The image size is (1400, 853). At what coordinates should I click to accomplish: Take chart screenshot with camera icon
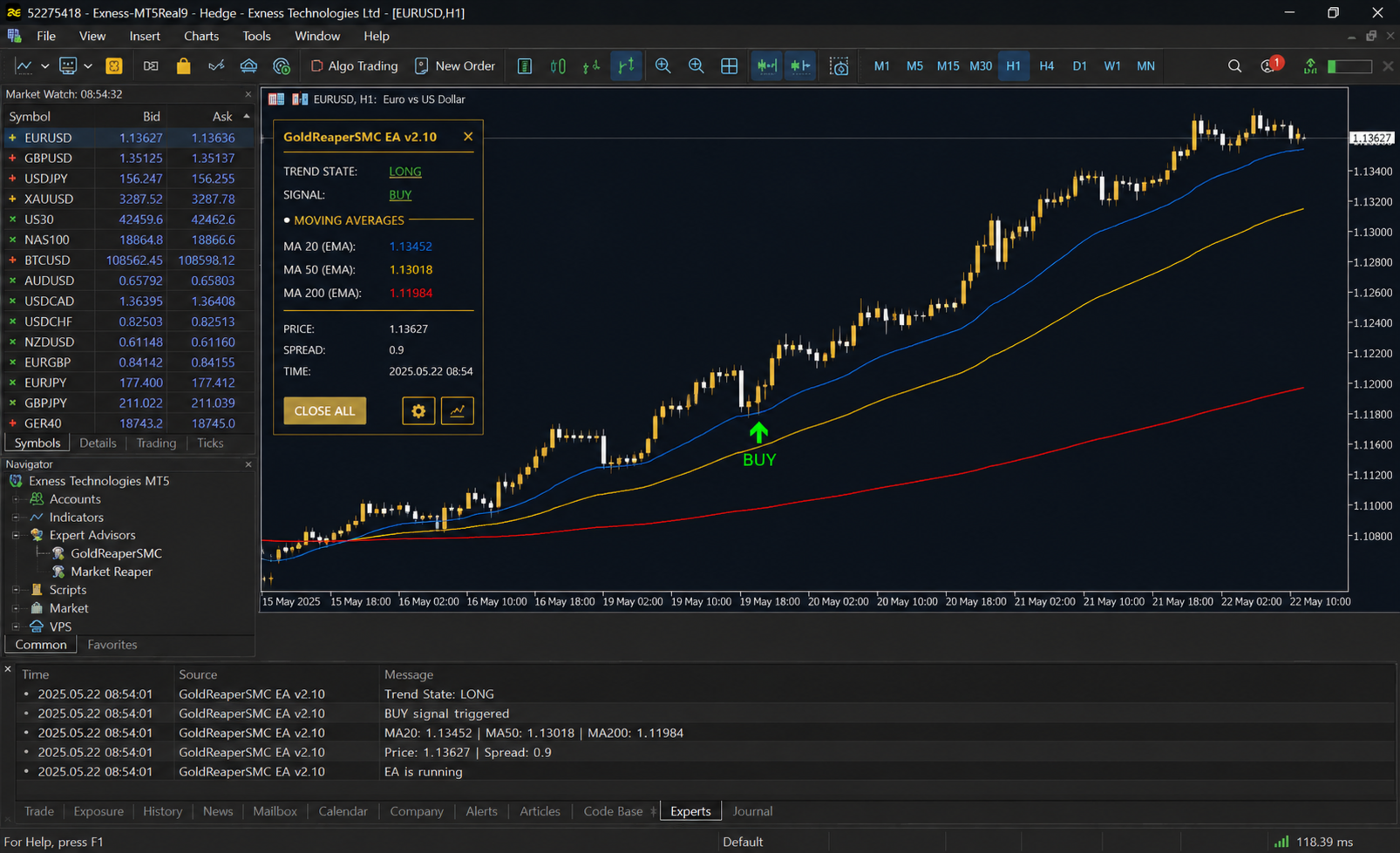pos(839,66)
